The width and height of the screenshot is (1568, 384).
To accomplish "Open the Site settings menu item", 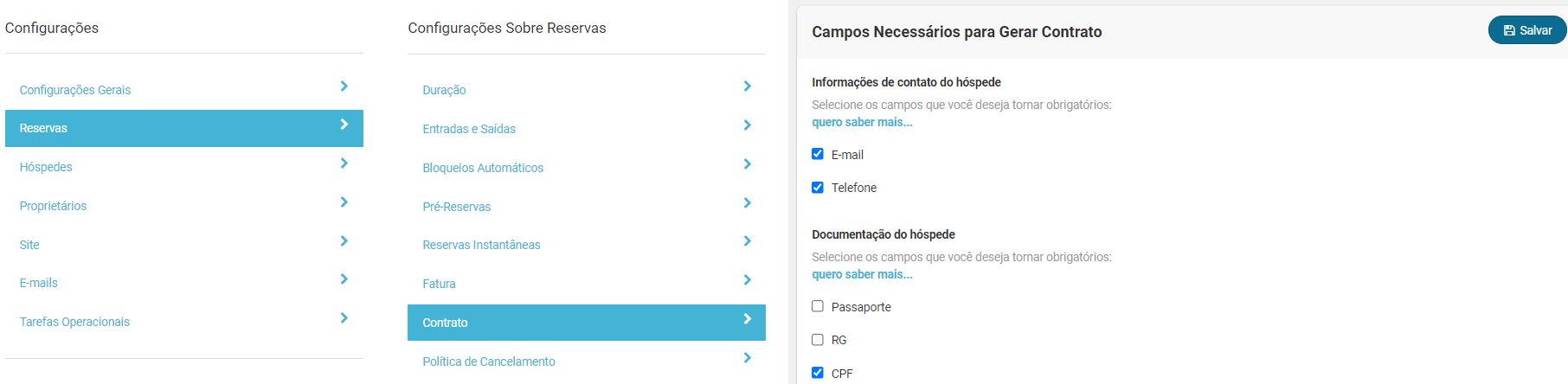I will tap(29, 245).
